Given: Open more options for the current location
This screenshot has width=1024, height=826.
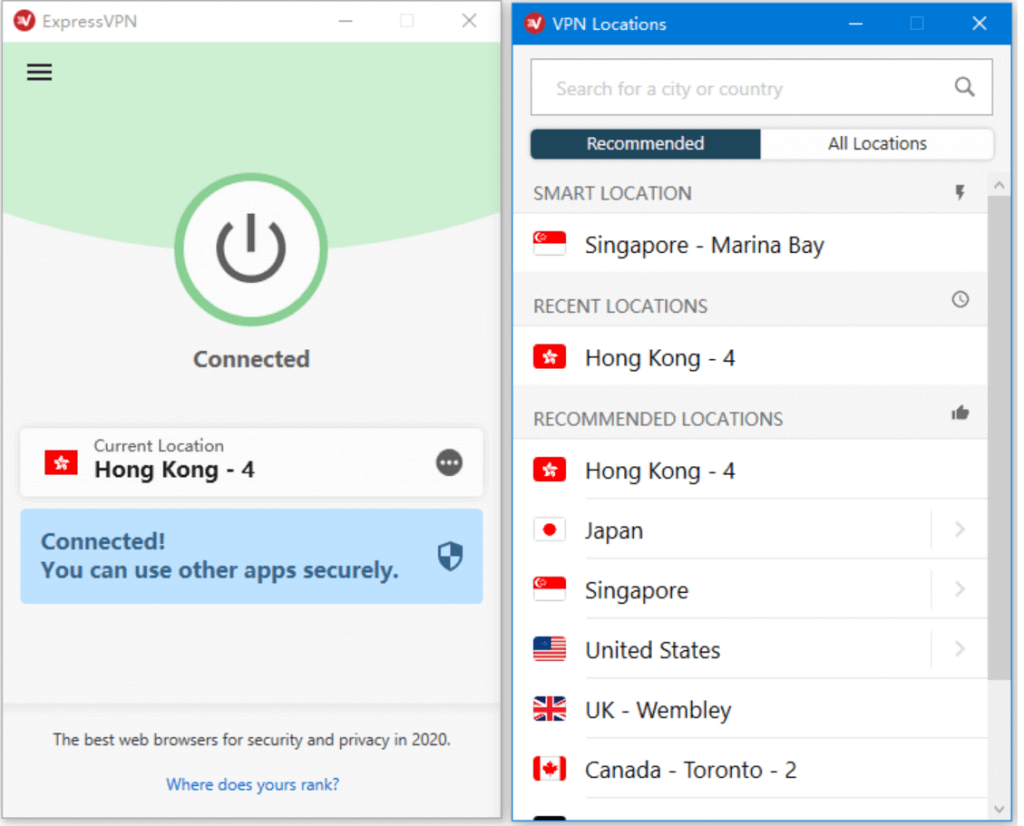Looking at the screenshot, I should (449, 462).
